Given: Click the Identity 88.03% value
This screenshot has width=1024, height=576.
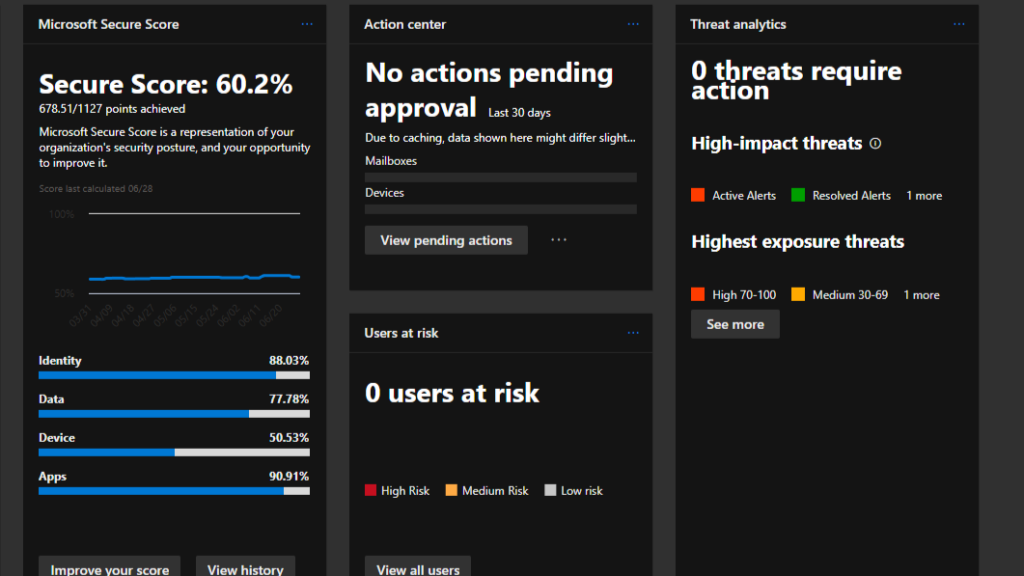Looking at the screenshot, I should pos(289,360).
